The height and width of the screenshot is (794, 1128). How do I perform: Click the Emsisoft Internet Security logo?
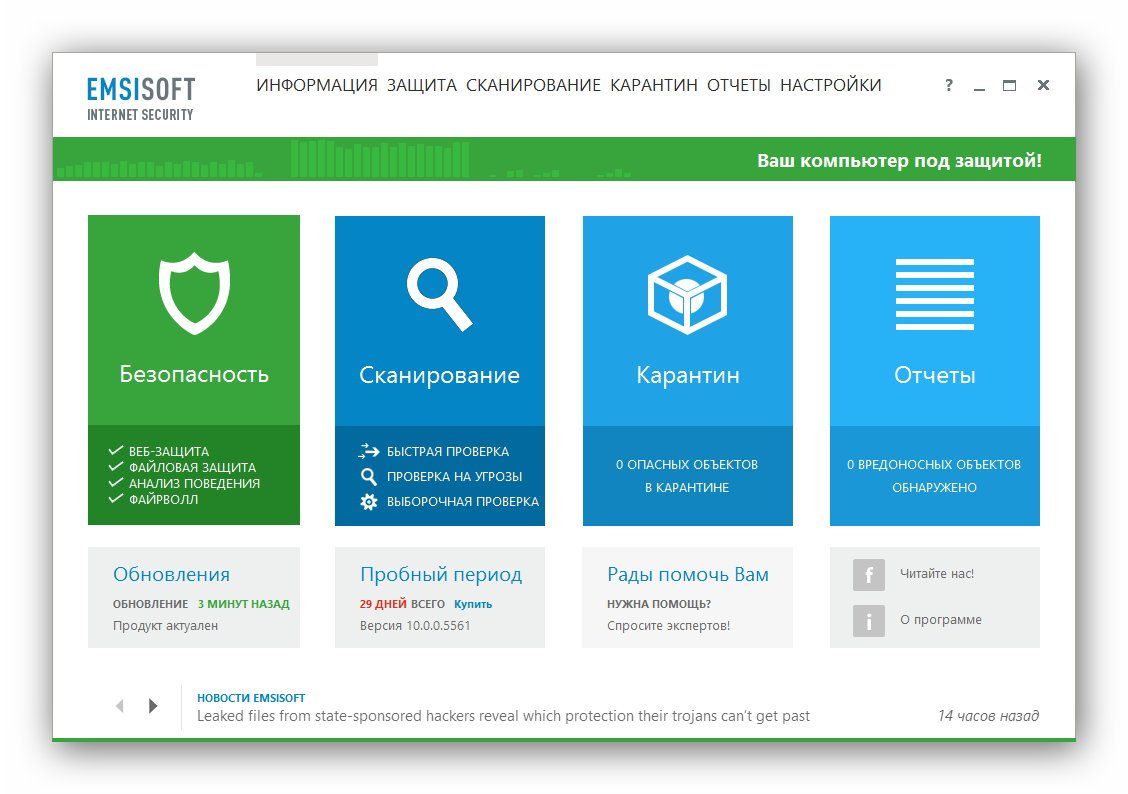pos(141,99)
